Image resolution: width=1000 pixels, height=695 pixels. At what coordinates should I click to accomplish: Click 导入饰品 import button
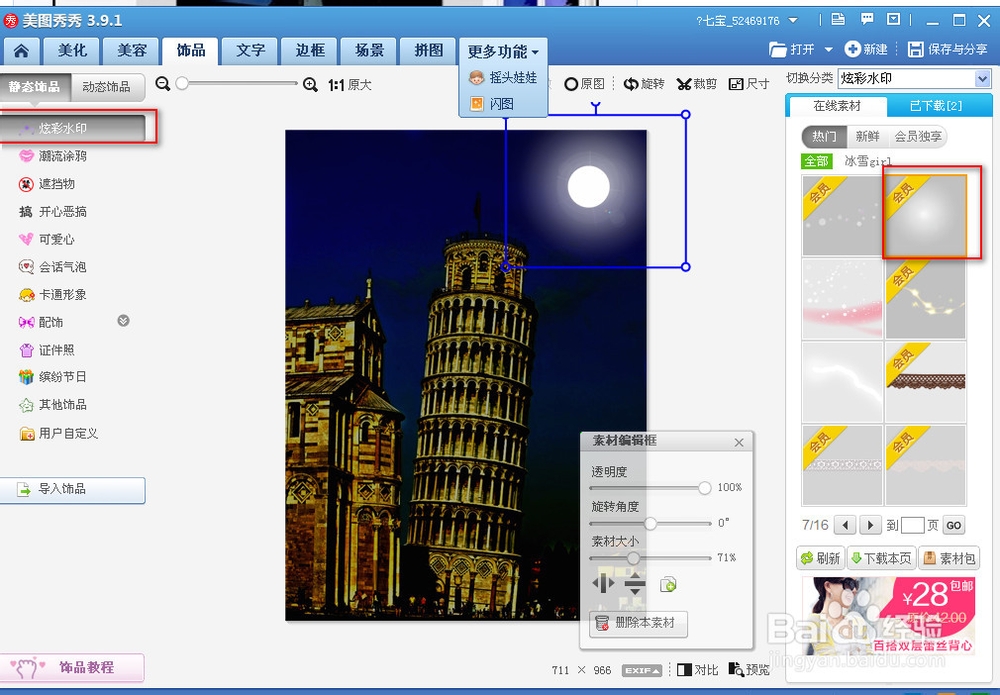point(72,490)
